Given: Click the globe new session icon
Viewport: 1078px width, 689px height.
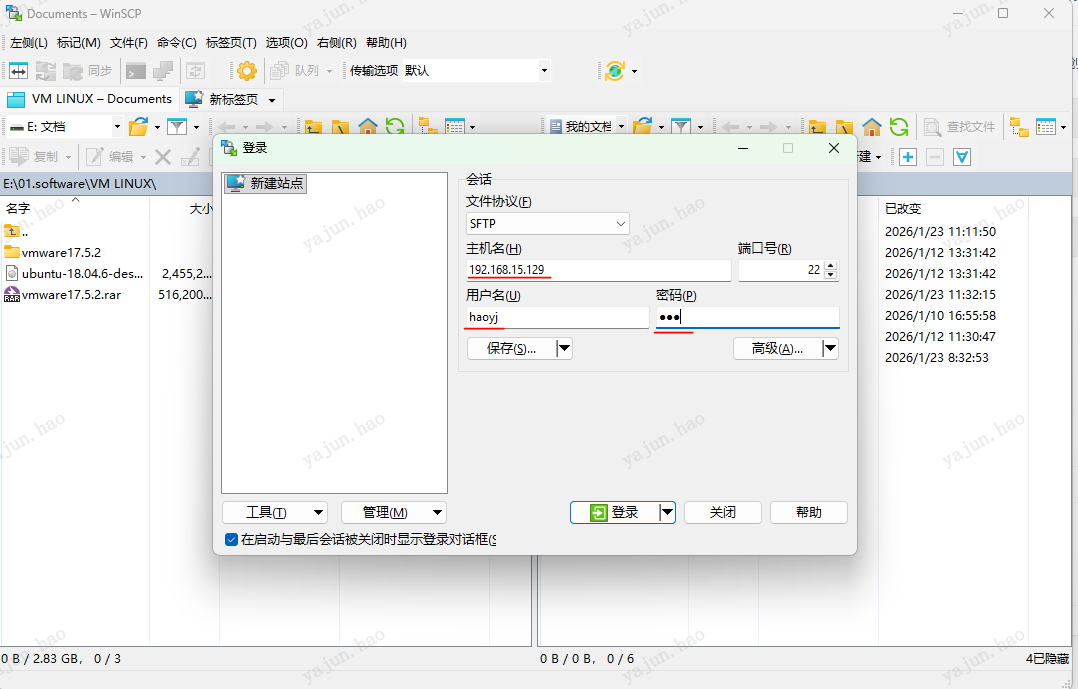Looking at the screenshot, I should point(615,71).
